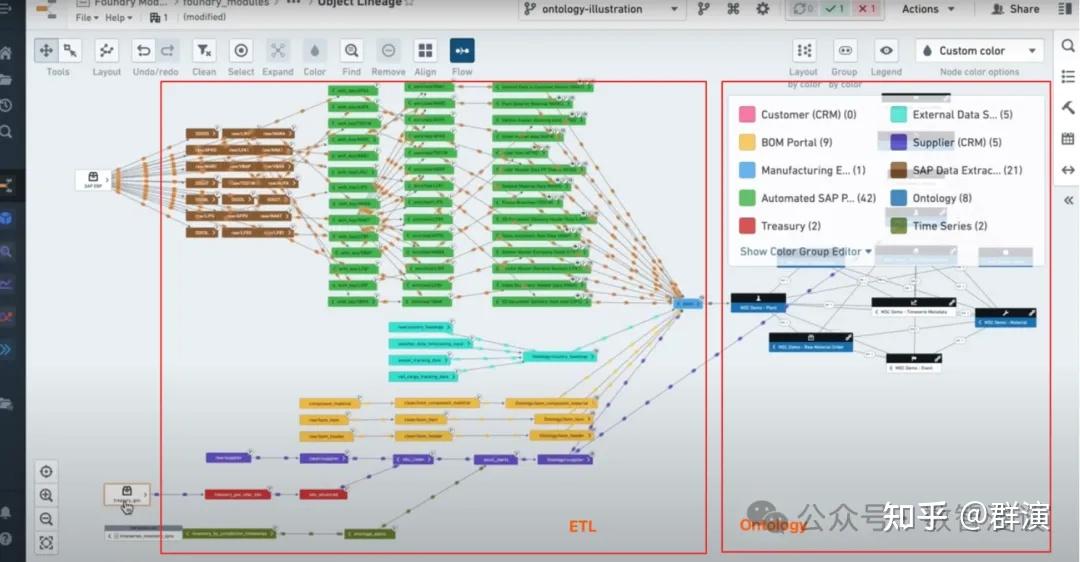Click the Automated SAP P... green swatch
Image resolution: width=1080 pixels, height=562 pixels.
coord(747,198)
